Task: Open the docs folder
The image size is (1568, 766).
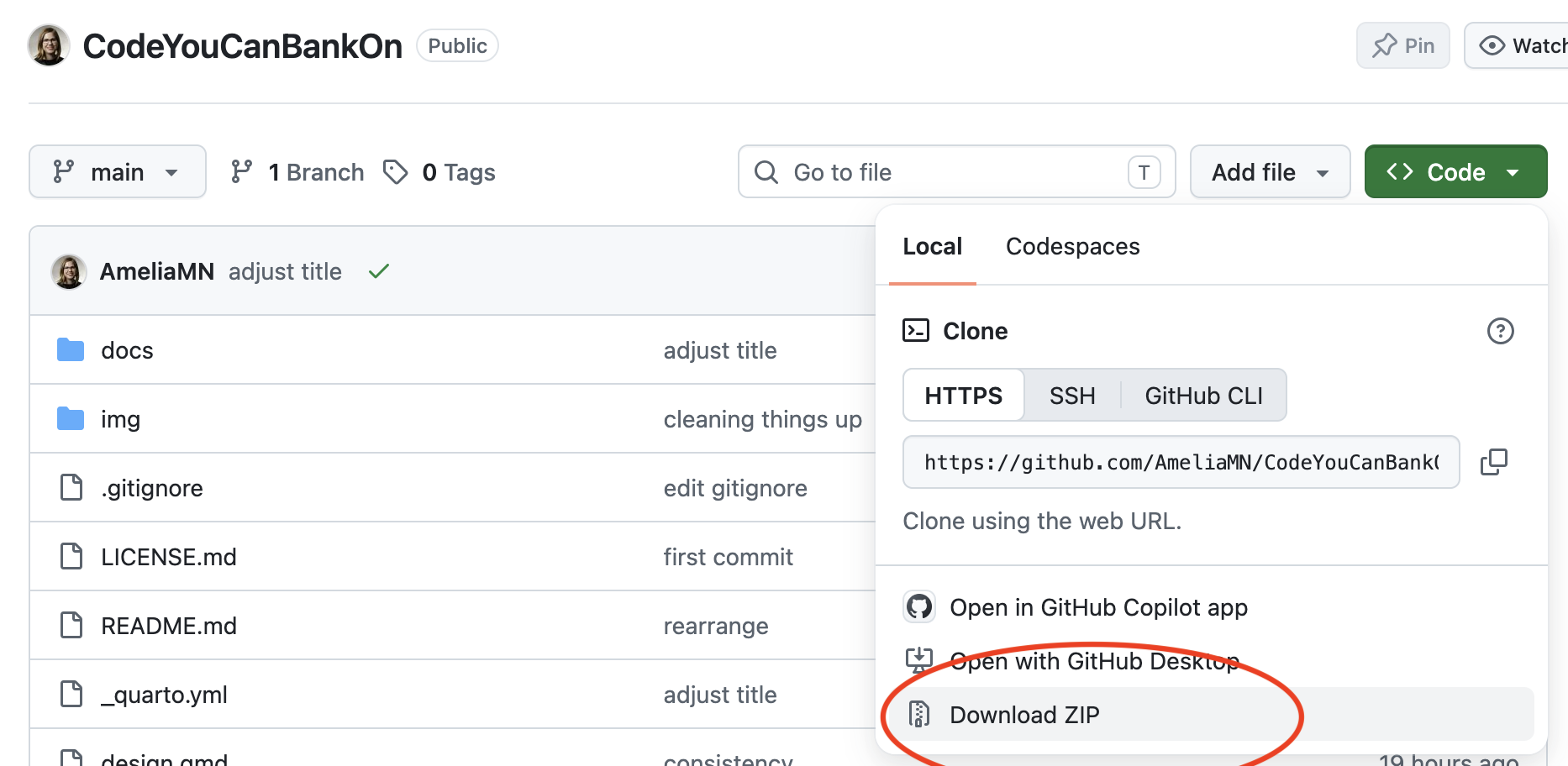Action: click(x=127, y=350)
